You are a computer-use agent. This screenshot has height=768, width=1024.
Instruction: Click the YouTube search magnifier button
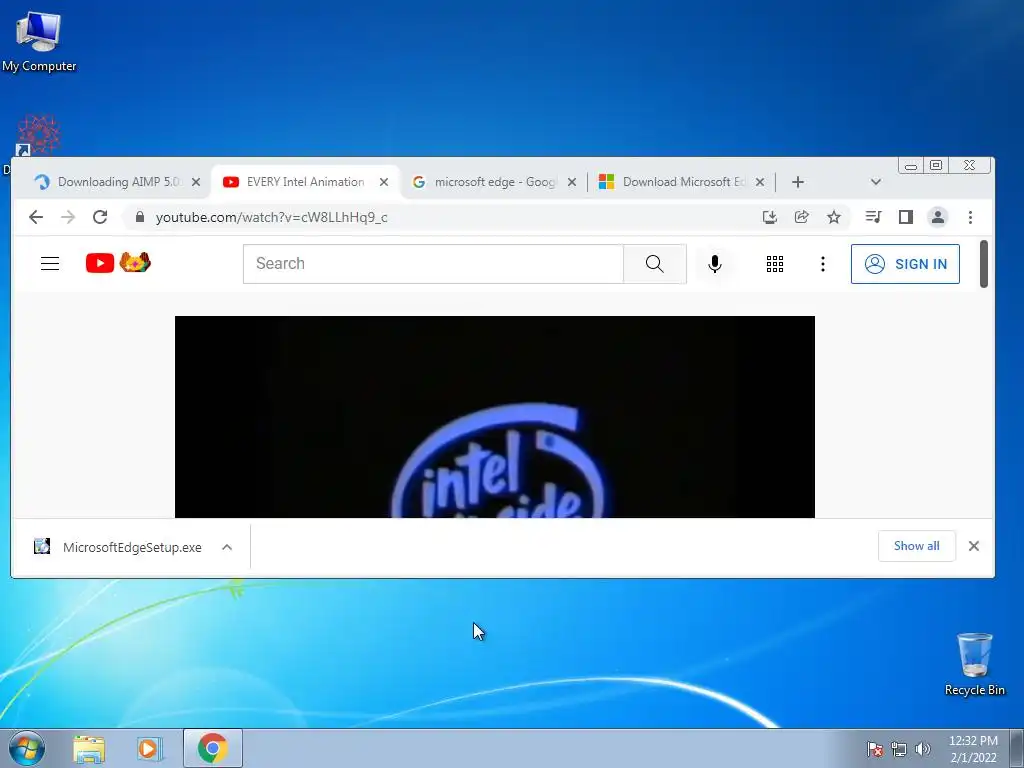click(x=654, y=264)
